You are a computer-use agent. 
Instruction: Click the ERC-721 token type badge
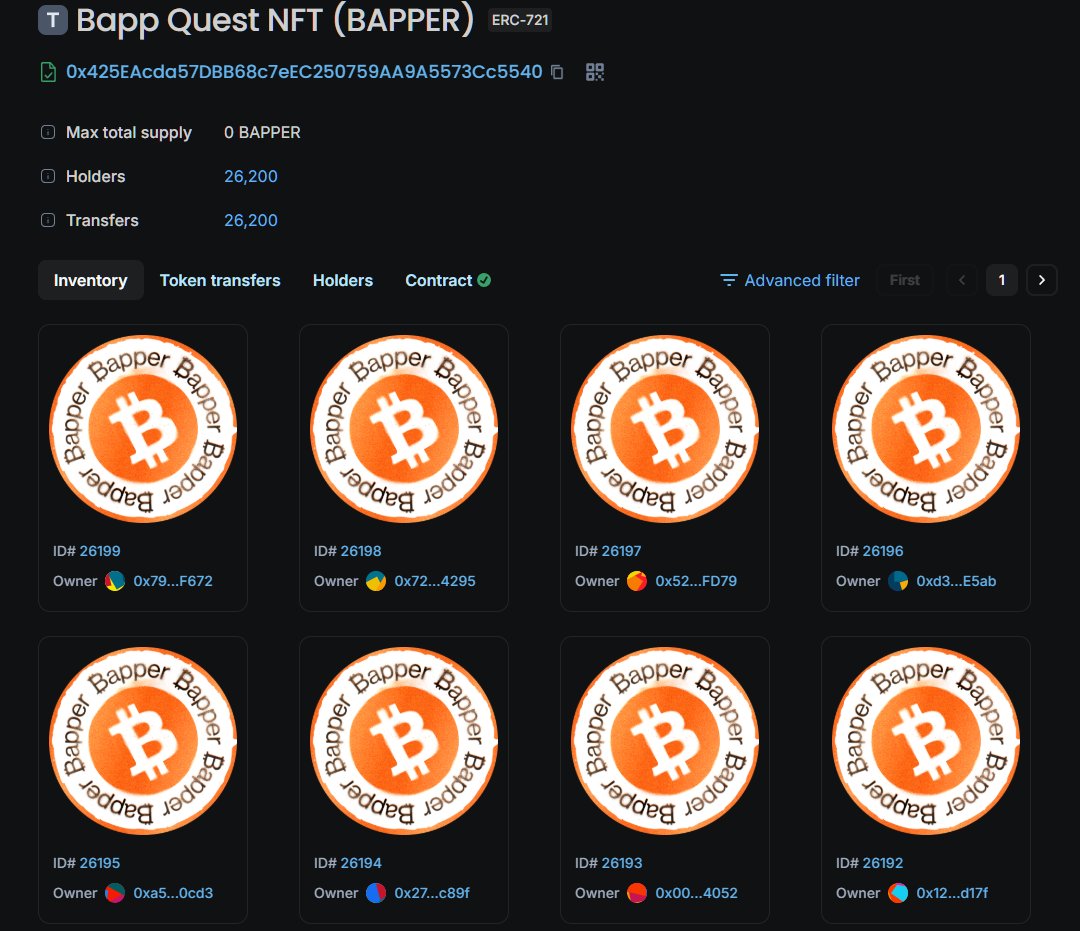[x=520, y=20]
